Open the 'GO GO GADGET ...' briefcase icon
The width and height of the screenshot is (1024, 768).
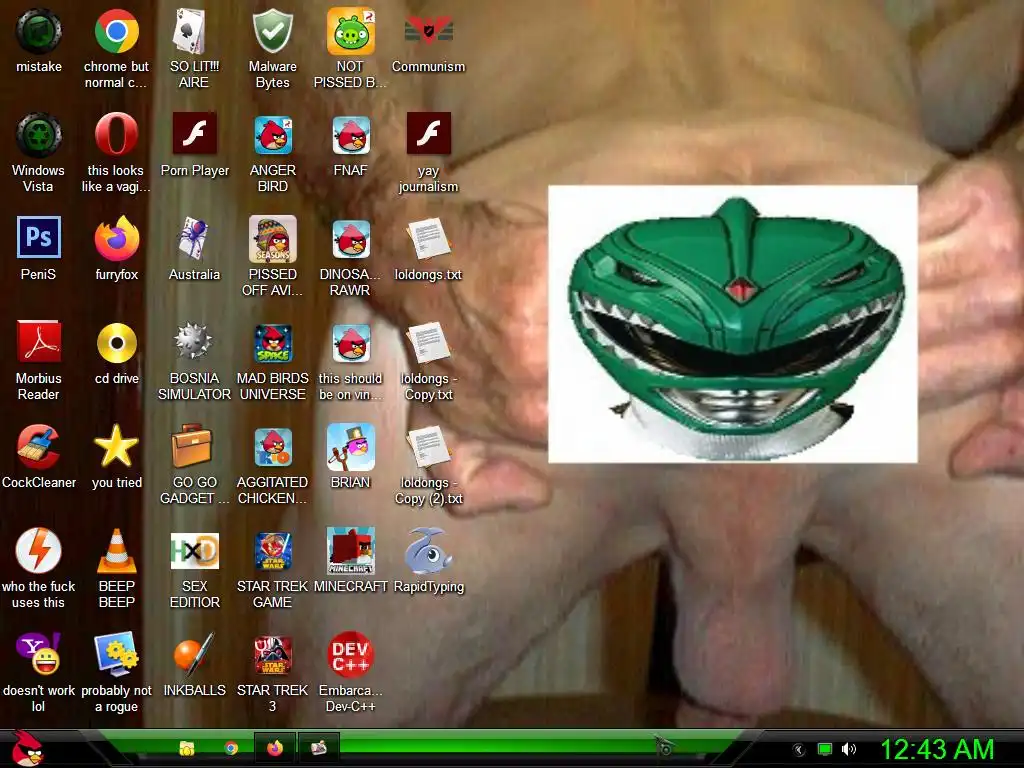tap(194, 446)
